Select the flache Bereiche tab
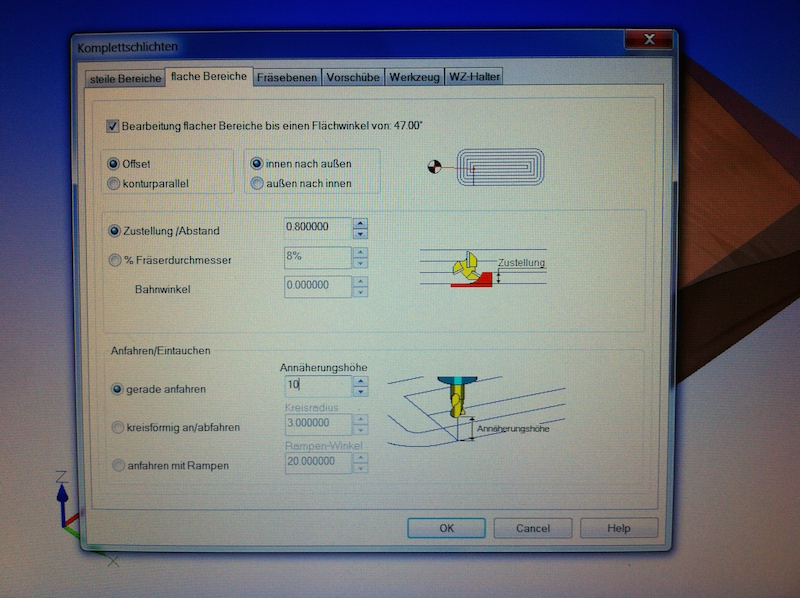The width and height of the screenshot is (800, 598). click(209, 77)
